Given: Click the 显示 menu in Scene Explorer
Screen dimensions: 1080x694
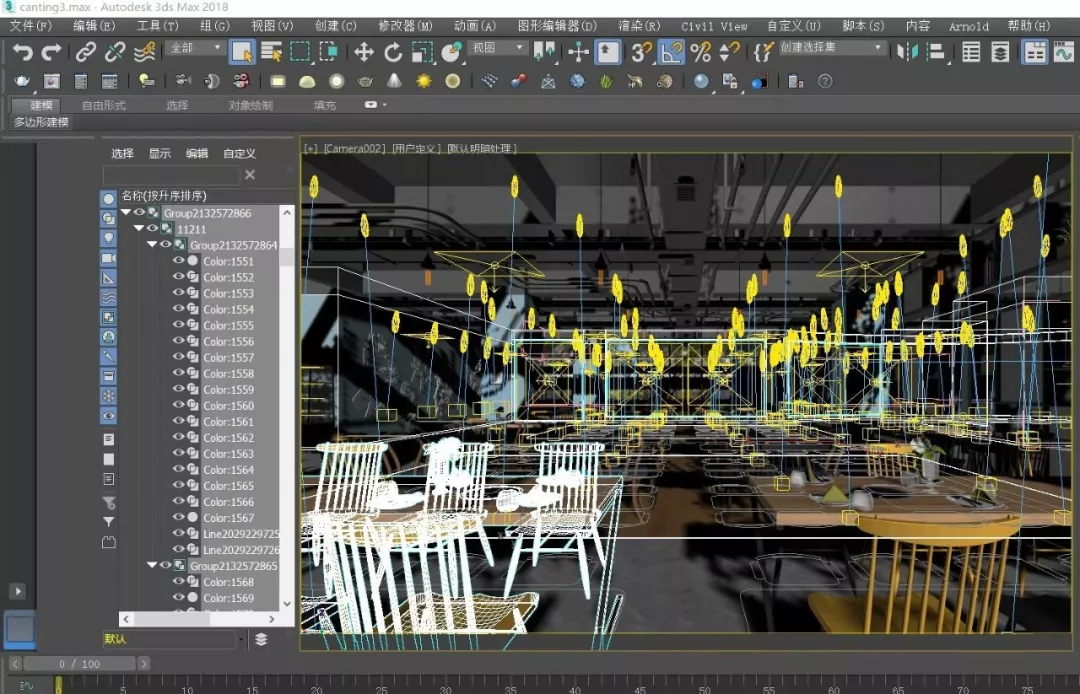Looking at the screenshot, I should click(160, 153).
